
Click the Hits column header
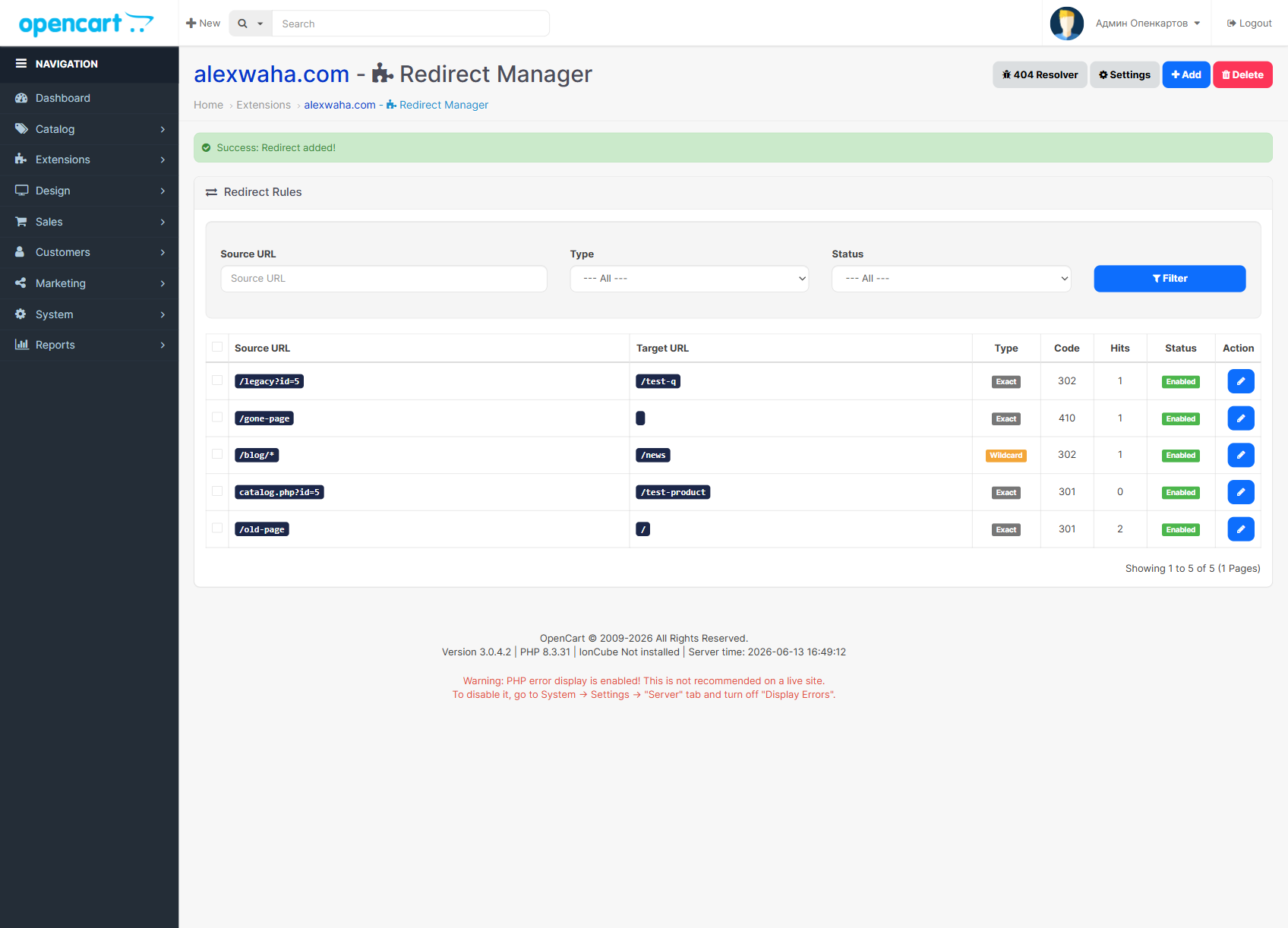pyautogui.click(x=1120, y=349)
